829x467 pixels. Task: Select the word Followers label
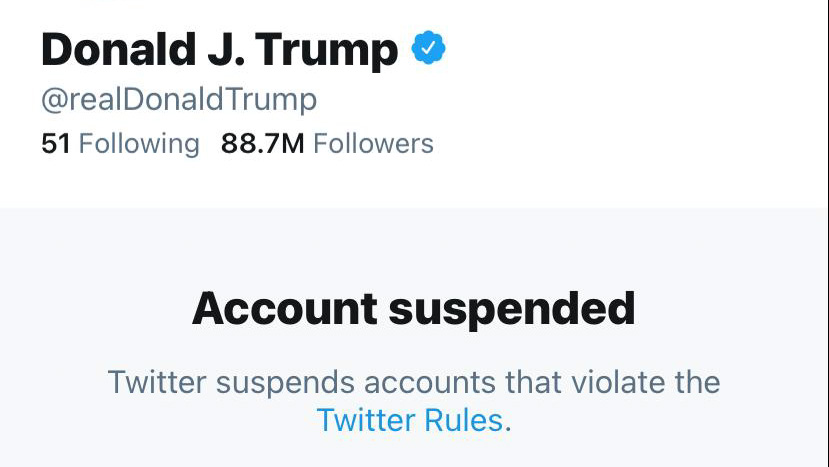373,144
